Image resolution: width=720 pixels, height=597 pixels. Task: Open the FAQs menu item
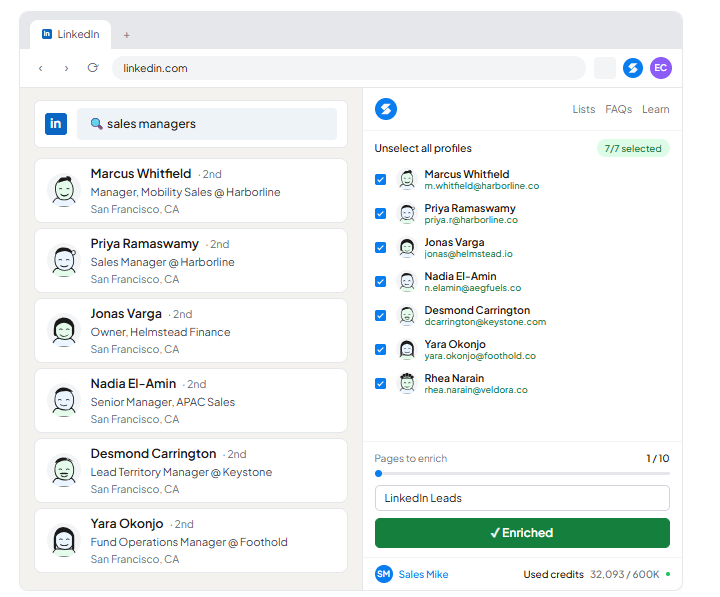pyautogui.click(x=619, y=109)
